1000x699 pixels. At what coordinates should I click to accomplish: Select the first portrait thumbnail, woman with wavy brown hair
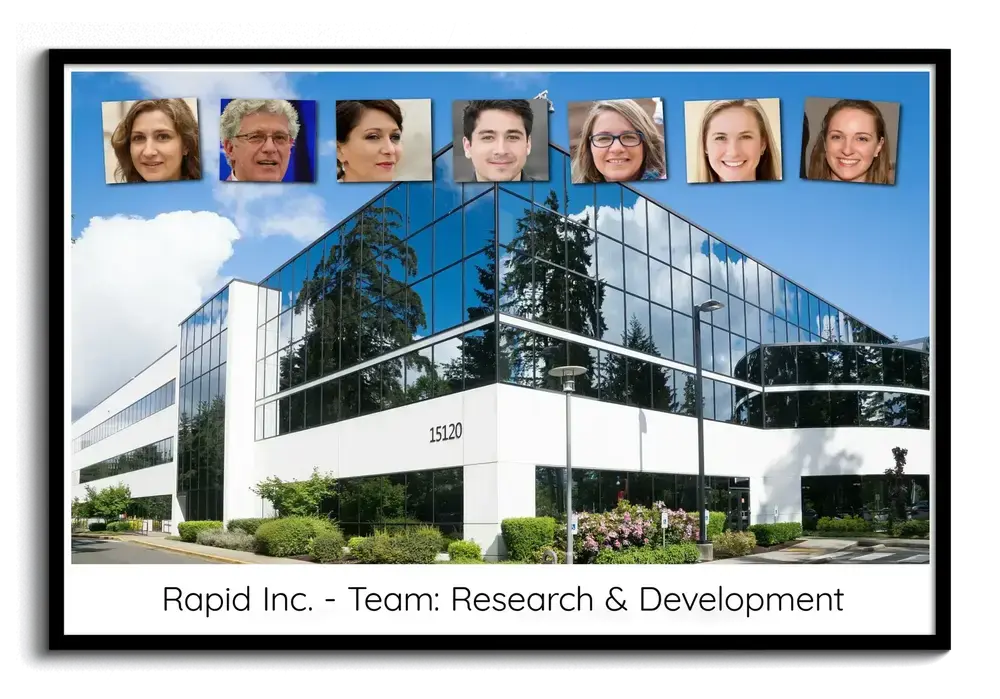pos(152,140)
